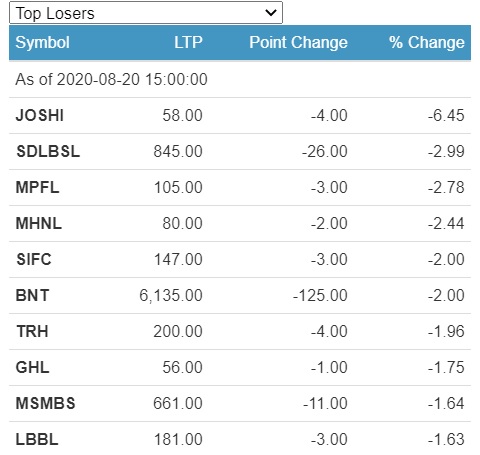Open the SDLBSL stock symbol

click(x=48, y=151)
